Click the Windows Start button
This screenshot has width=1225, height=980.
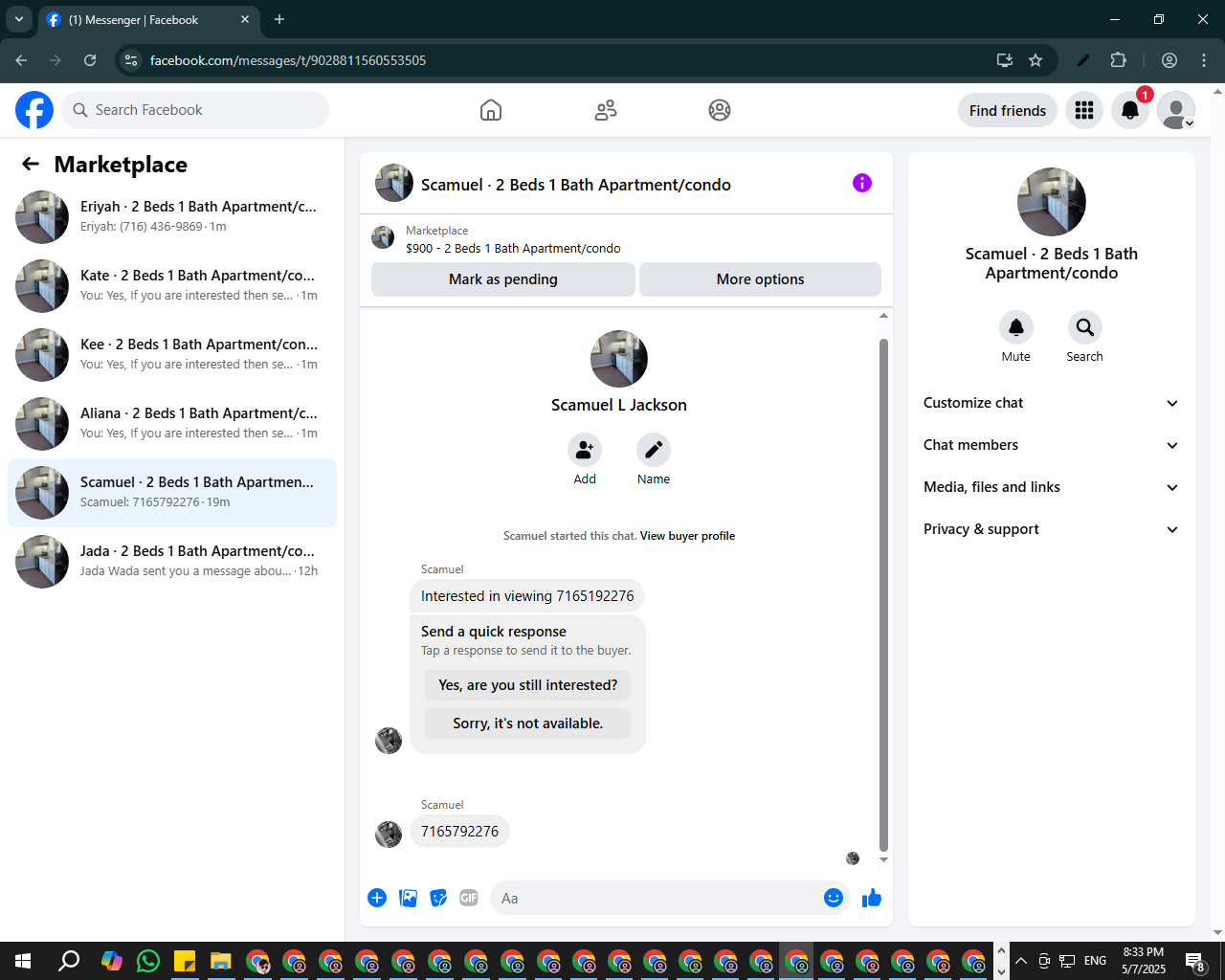point(23,961)
